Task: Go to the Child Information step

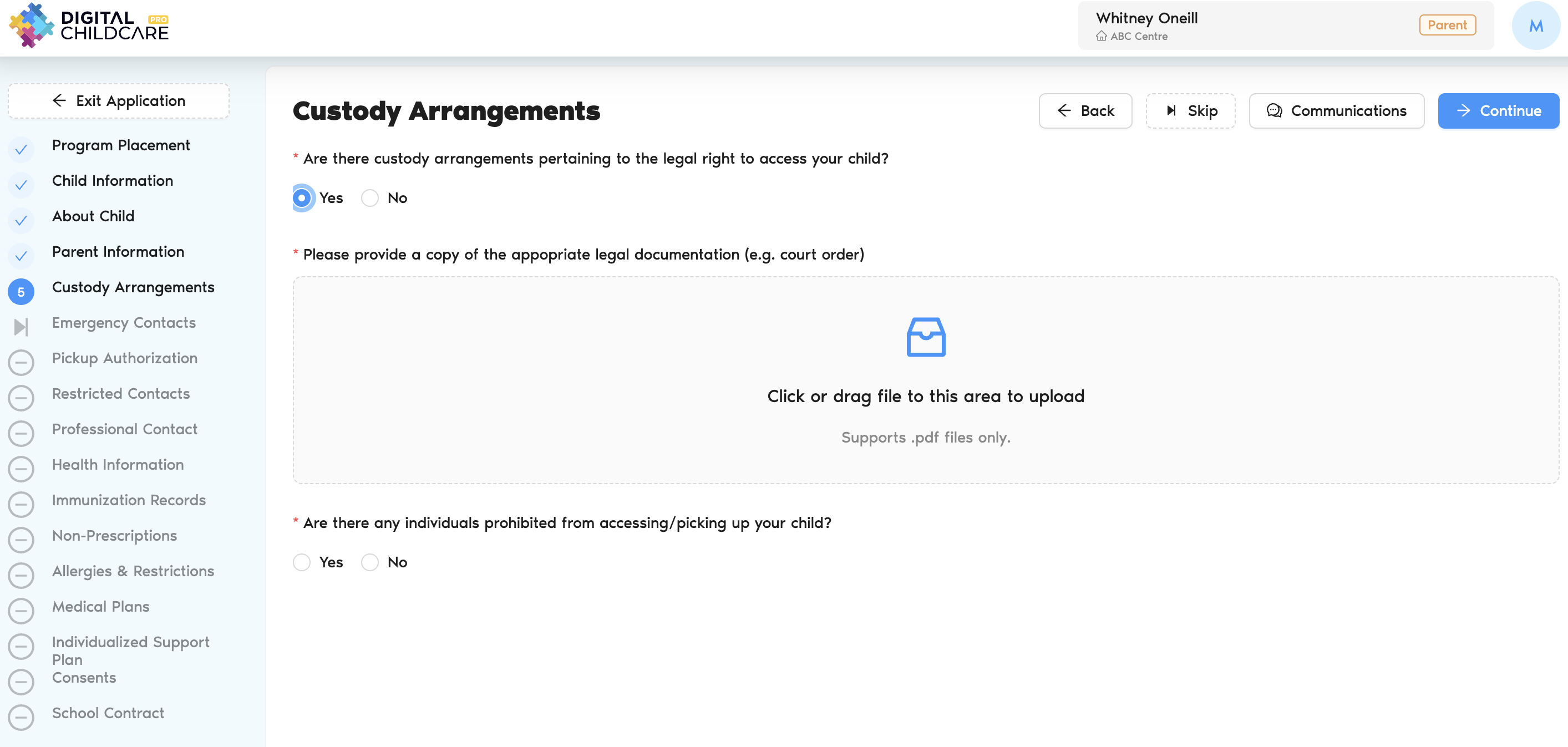Action: coord(113,181)
